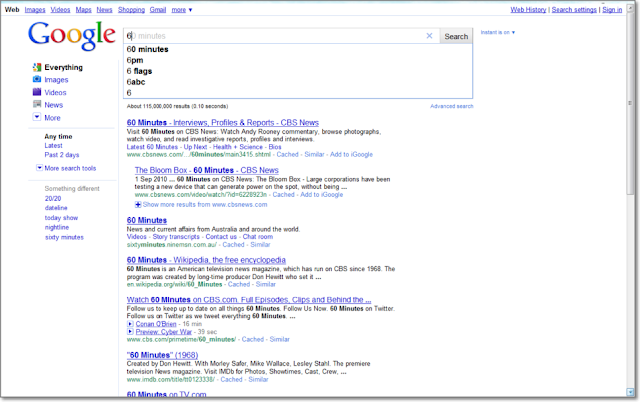Image resolution: width=640 pixels, height=402 pixels.
Task: Filter results by Latest
Action: (x=53, y=145)
